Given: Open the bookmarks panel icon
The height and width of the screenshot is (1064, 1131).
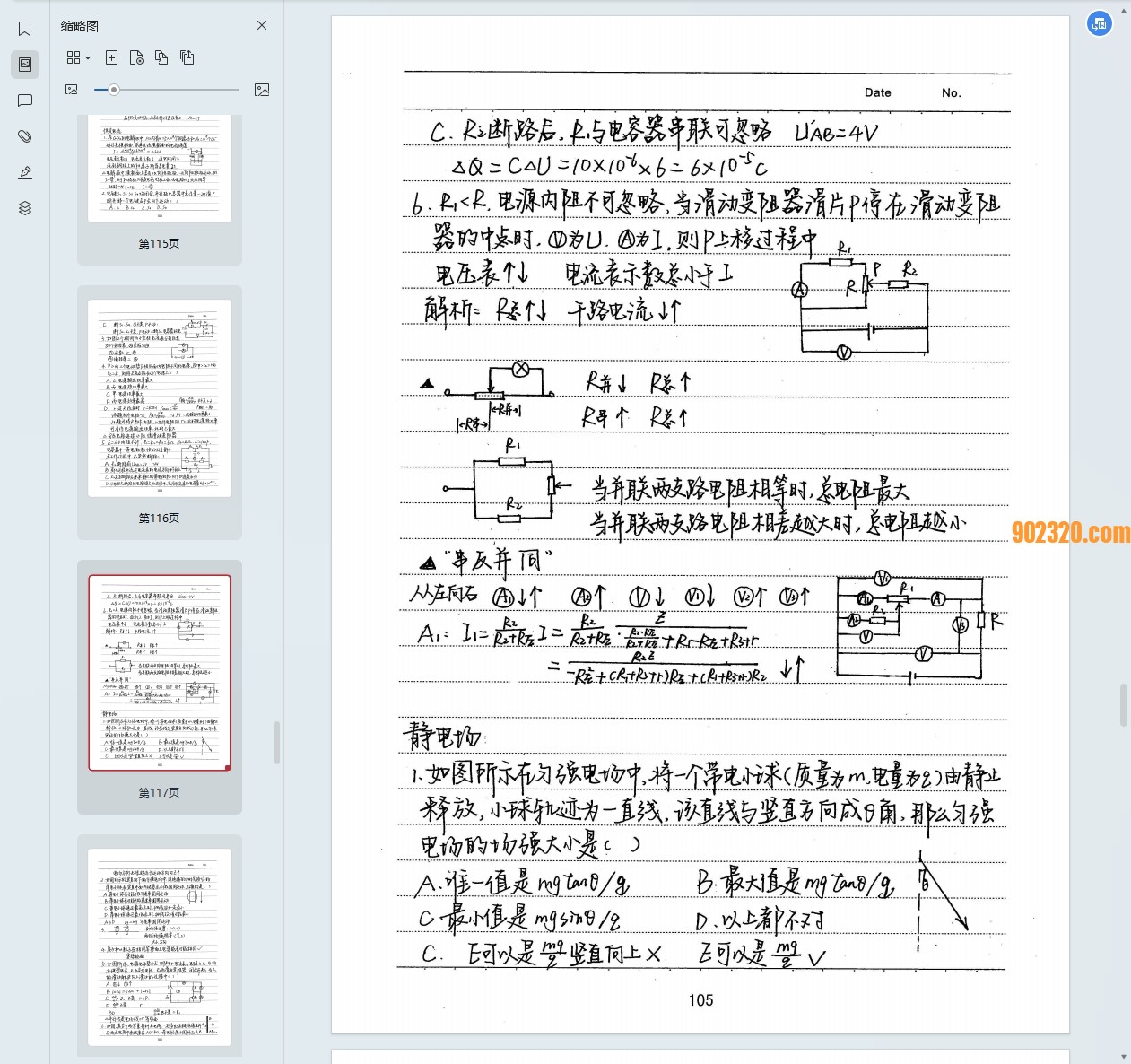Looking at the screenshot, I should [25, 29].
